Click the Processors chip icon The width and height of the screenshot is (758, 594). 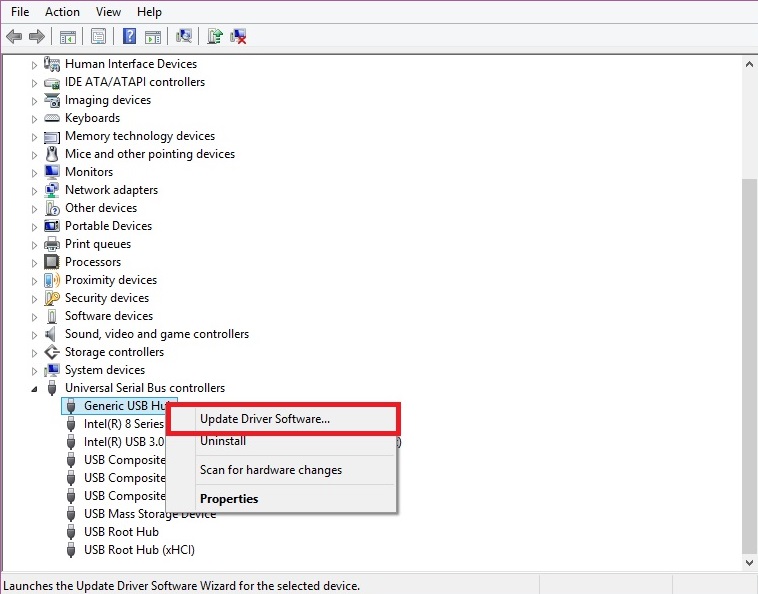52,262
